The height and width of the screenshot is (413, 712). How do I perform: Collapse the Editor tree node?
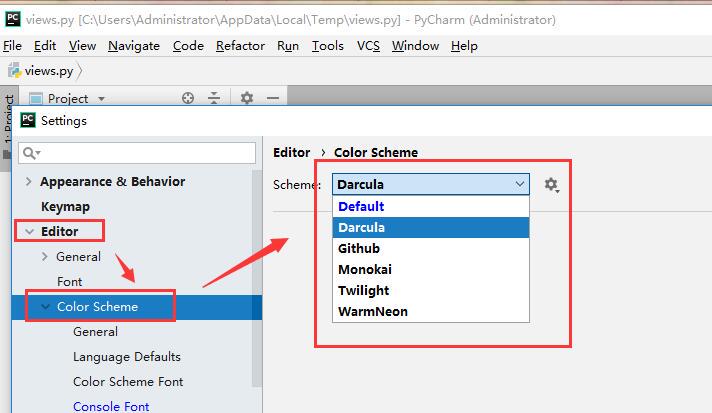click(30, 231)
